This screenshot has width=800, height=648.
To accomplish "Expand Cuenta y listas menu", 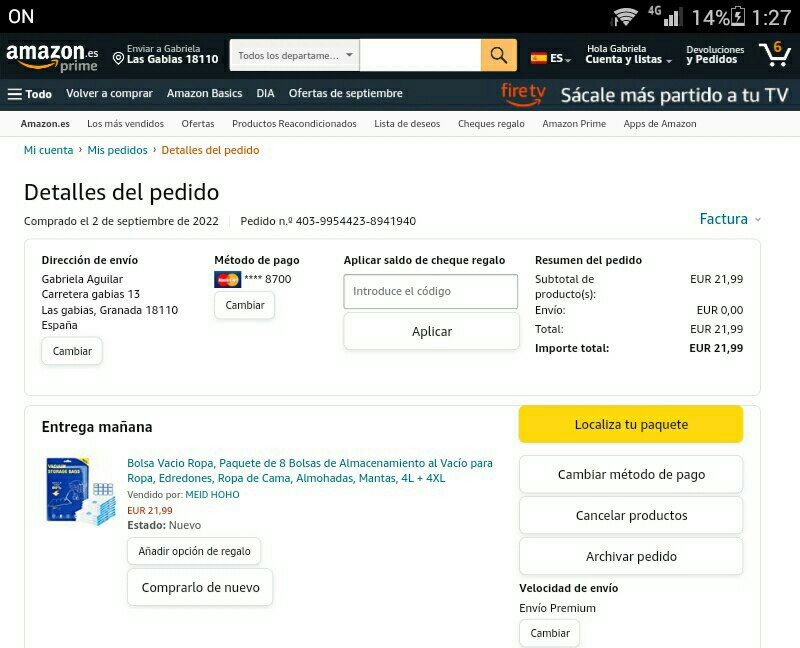I will [x=628, y=54].
